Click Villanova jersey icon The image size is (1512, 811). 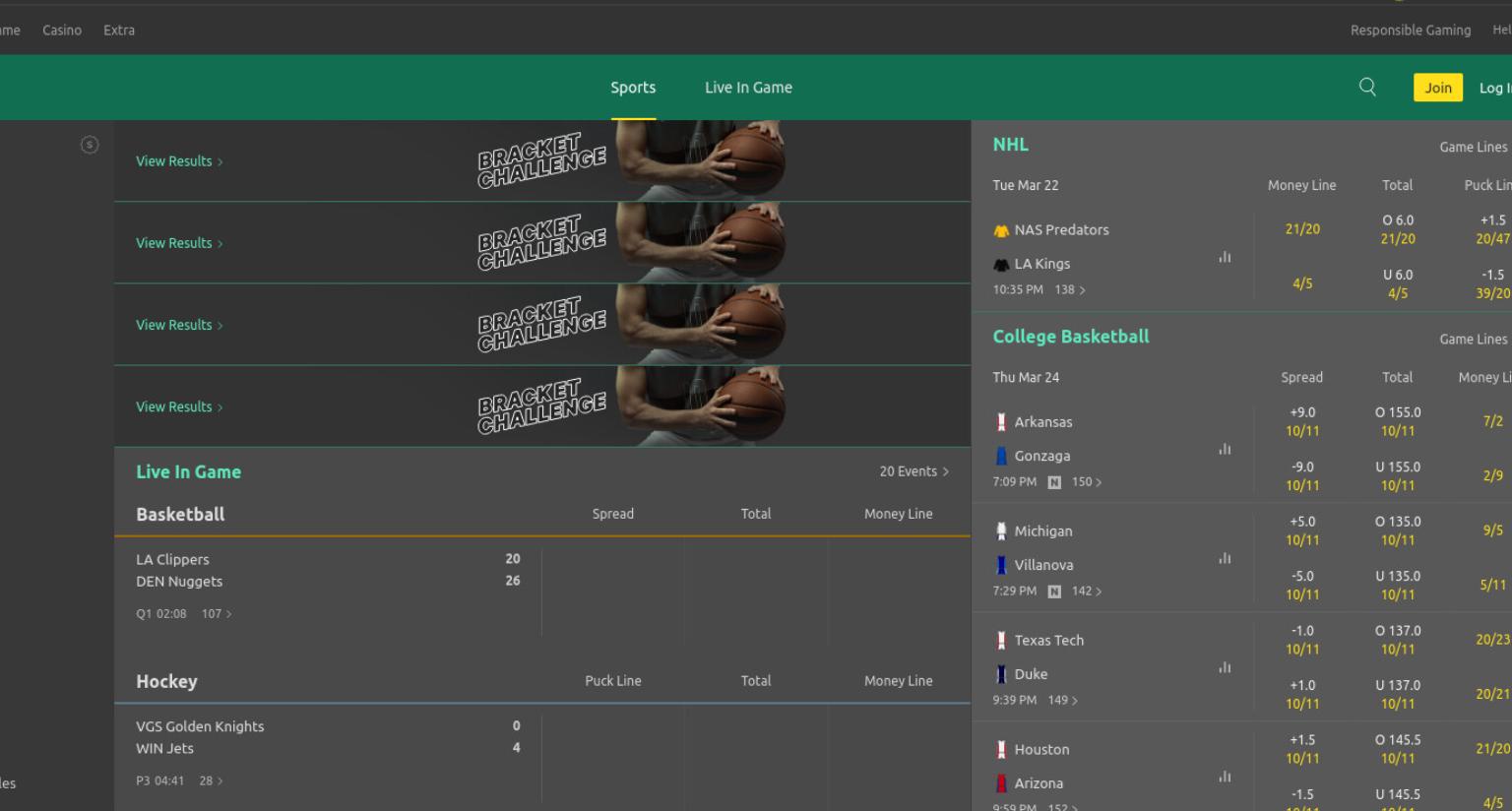click(x=1001, y=565)
